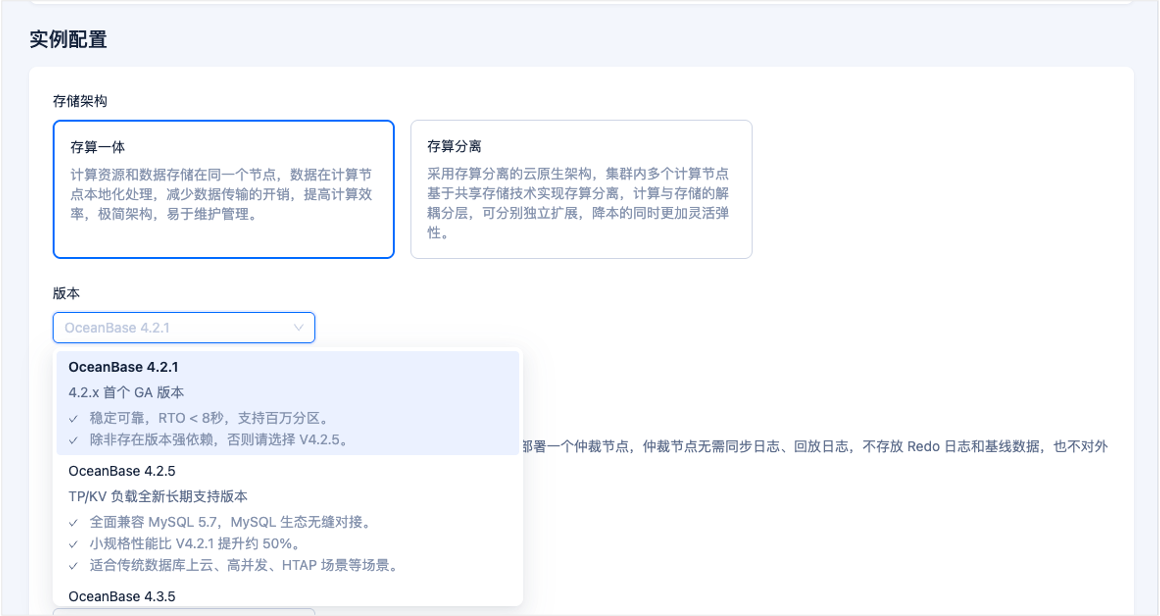
Task: Click the checkmark beside 适合传统数据库上云
Action: [x=73, y=566]
